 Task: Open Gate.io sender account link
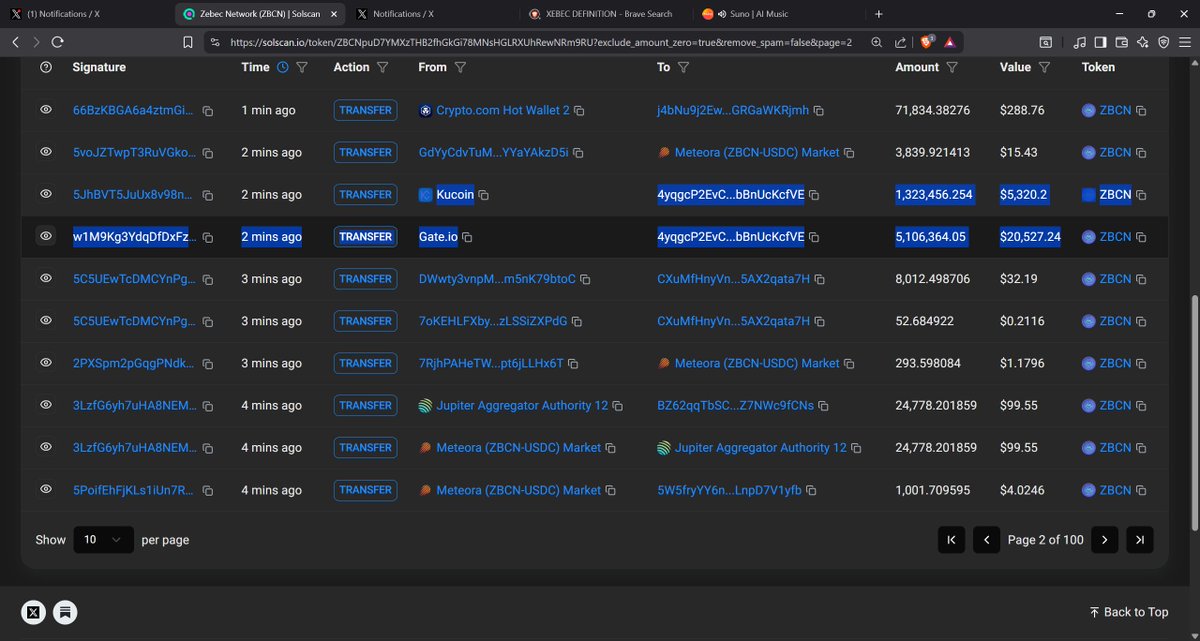click(438, 237)
